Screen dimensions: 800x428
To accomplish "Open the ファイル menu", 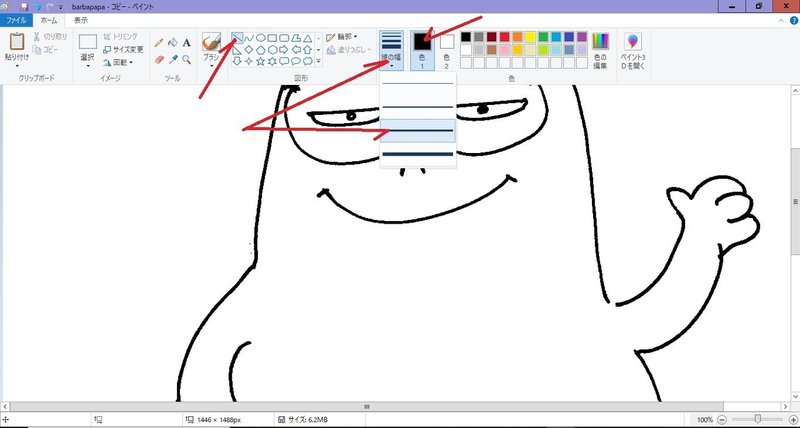I will (16, 21).
